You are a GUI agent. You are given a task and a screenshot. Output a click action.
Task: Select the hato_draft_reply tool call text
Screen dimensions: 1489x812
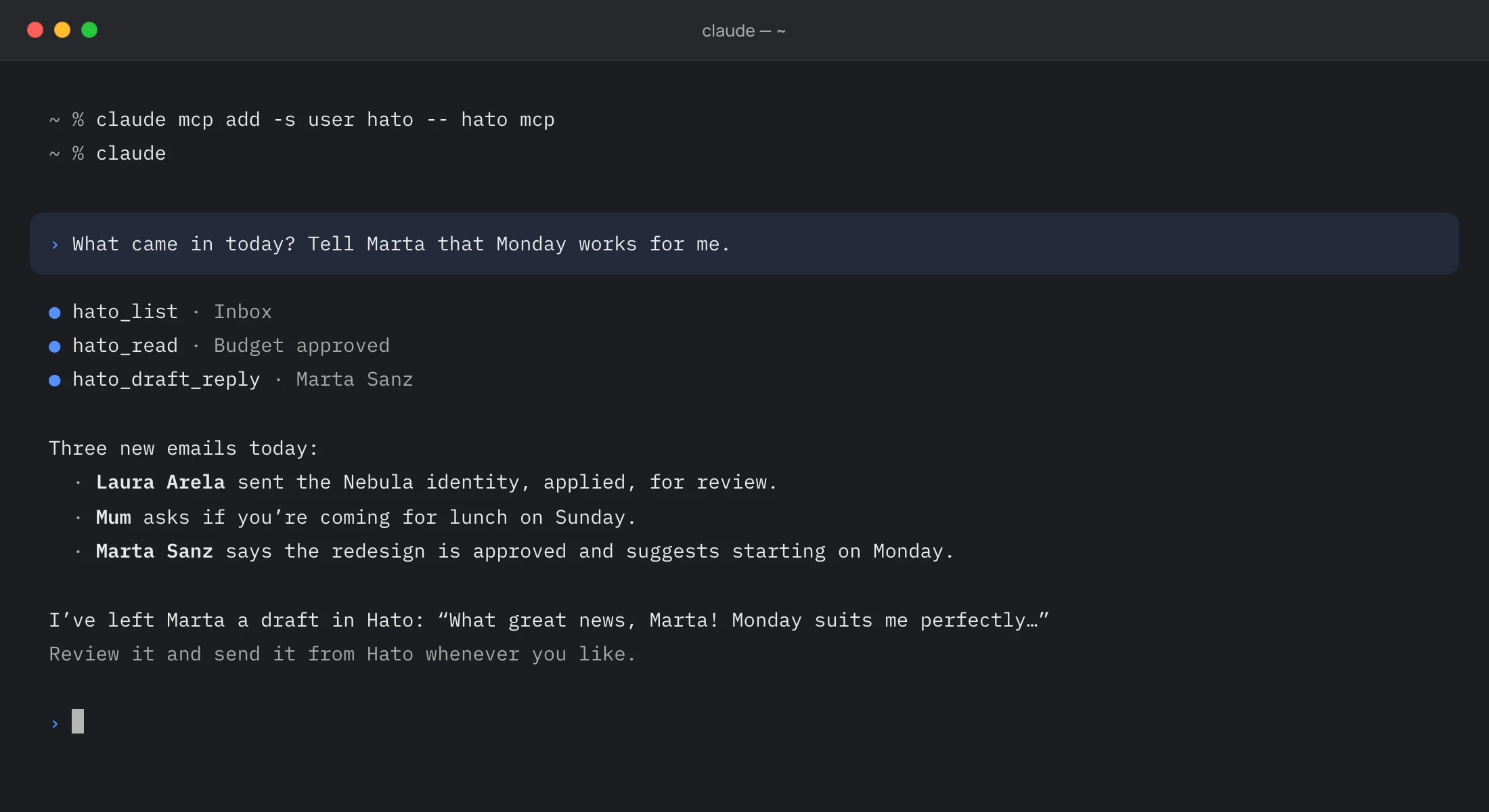166,380
